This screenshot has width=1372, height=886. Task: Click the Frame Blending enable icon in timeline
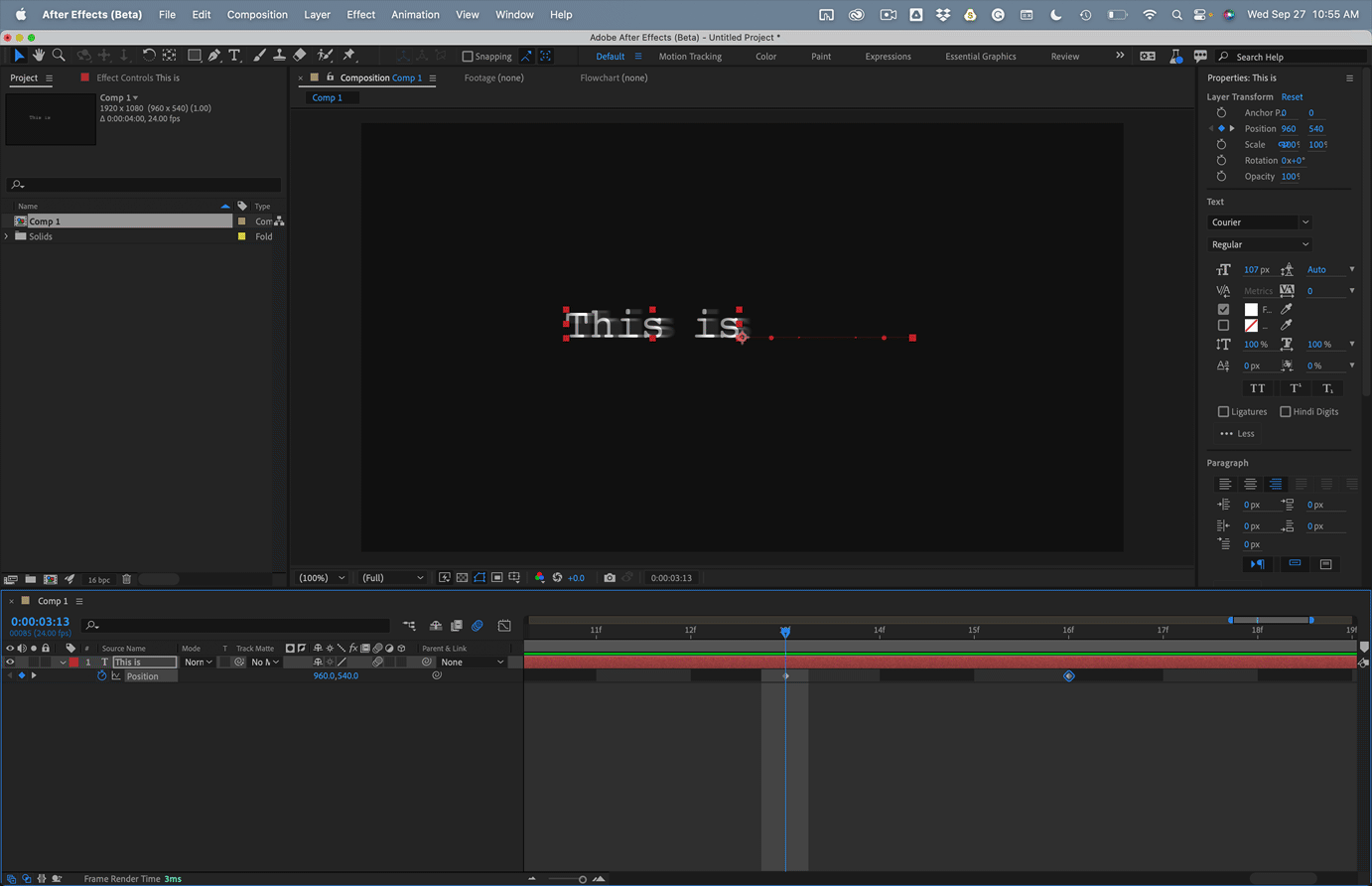[x=457, y=626]
